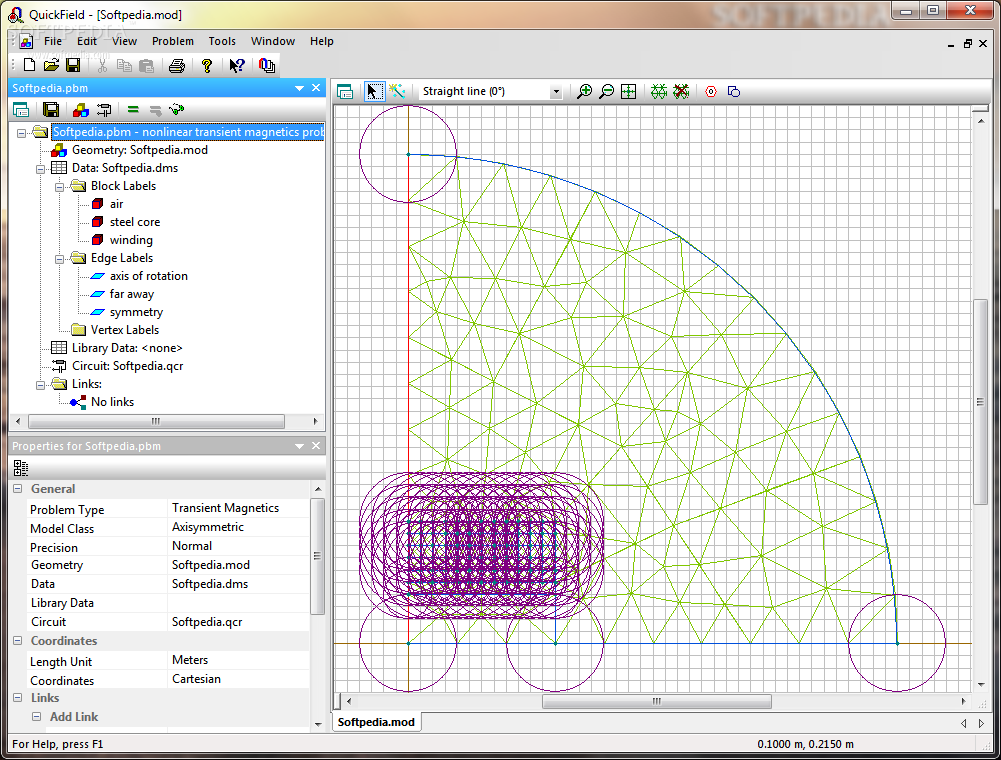Image resolution: width=1001 pixels, height=760 pixels.
Task: Open the Tools menu
Action: point(222,42)
